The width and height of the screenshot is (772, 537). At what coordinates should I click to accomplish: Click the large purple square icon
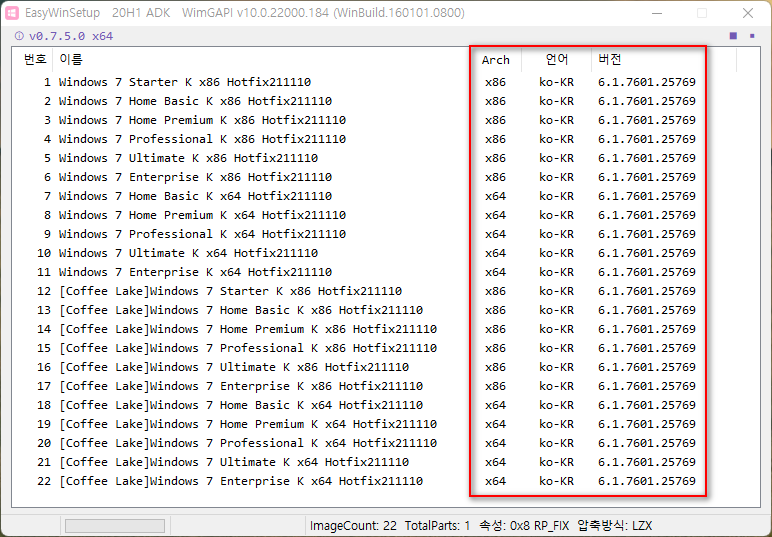[733, 36]
